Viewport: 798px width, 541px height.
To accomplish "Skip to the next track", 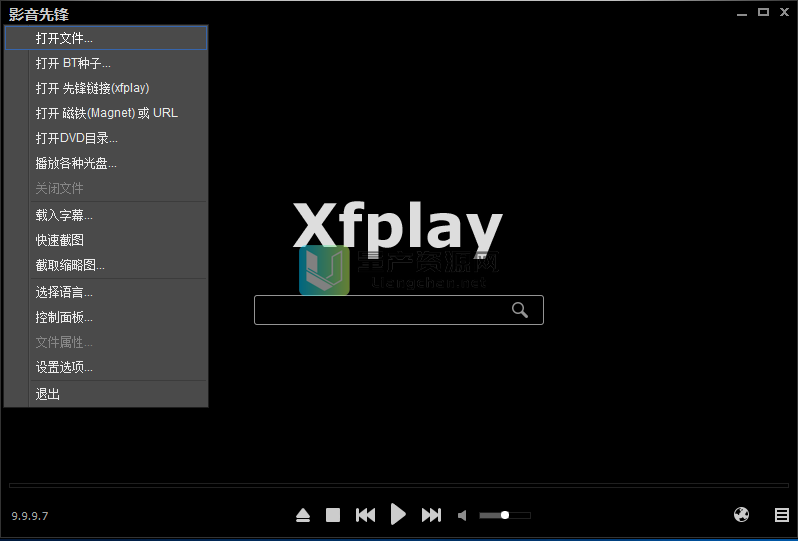I will [431, 515].
